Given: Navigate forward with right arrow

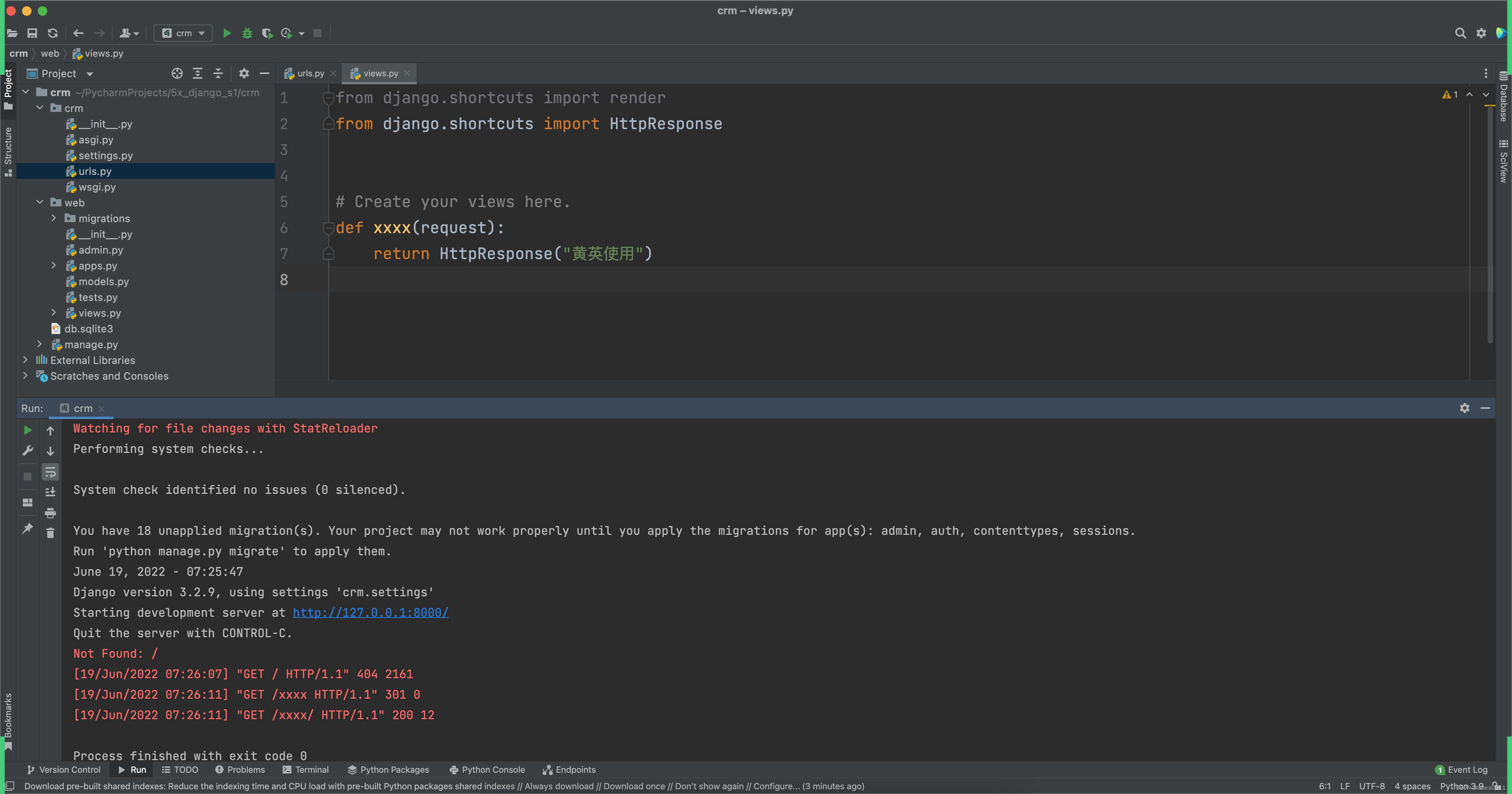Looking at the screenshot, I should pyautogui.click(x=100, y=33).
